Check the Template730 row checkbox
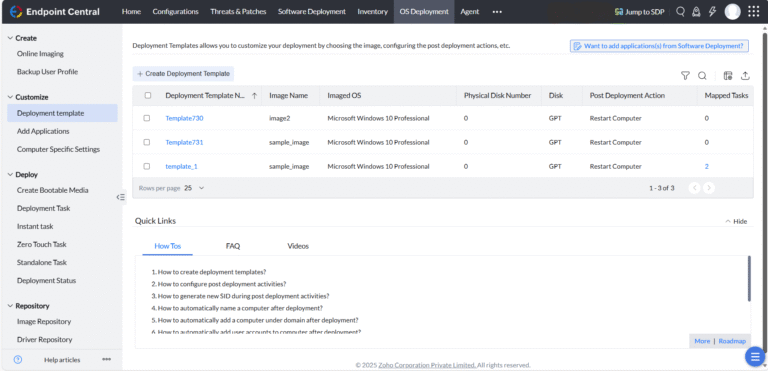768x371 pixels. [x=146, y=118]
